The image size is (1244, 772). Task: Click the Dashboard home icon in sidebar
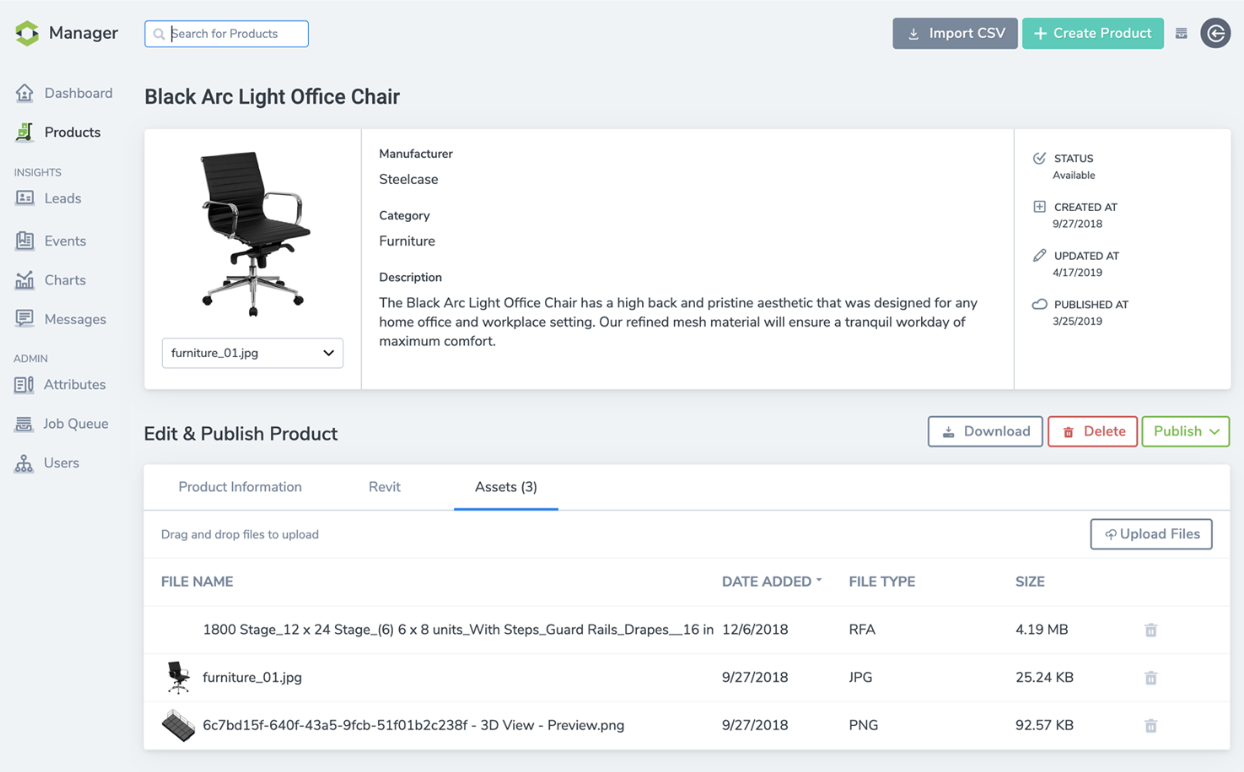click(x=25, y=93)
